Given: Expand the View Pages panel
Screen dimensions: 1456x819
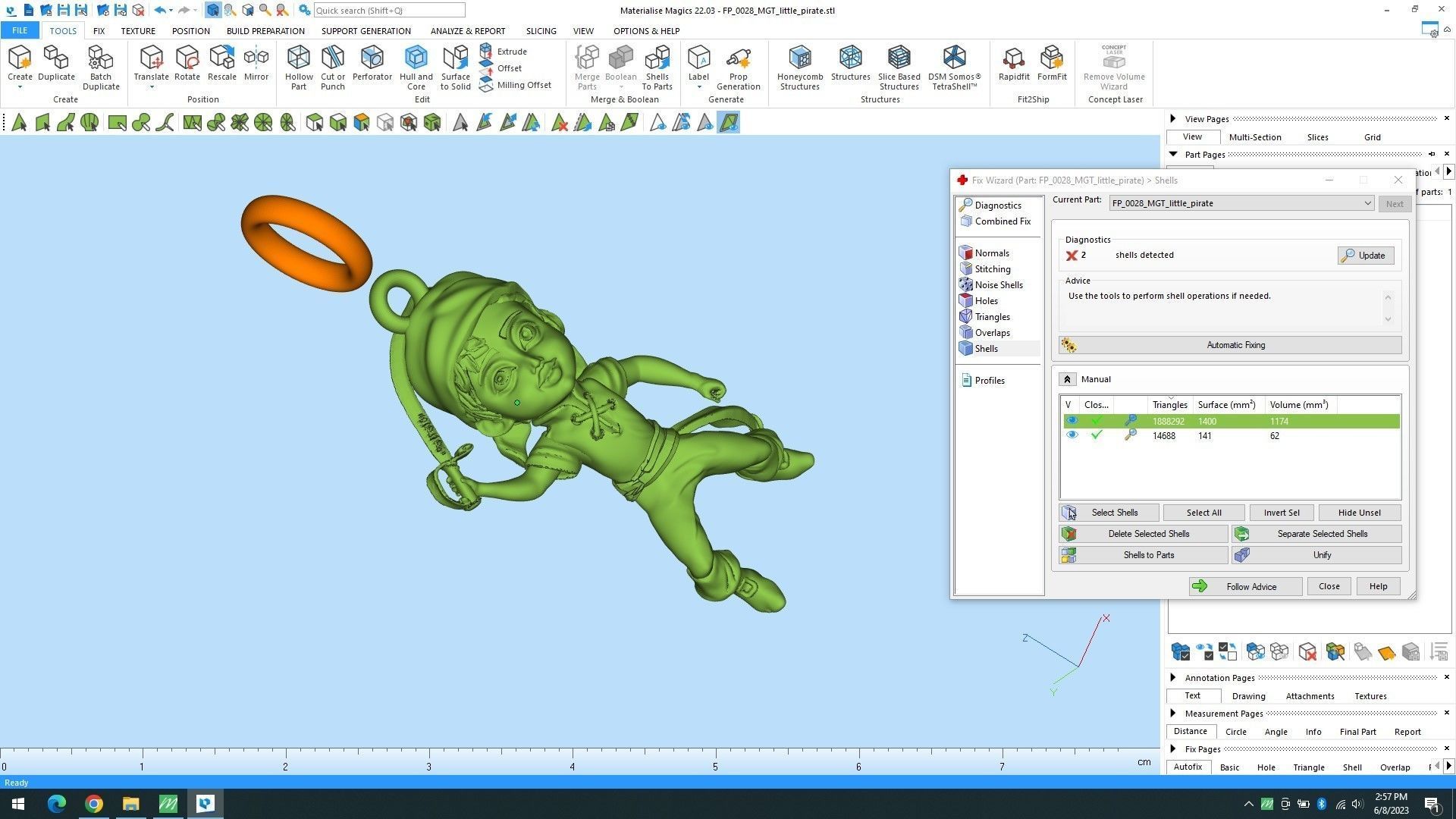Looking at the screenshot, I should 1173,119.
